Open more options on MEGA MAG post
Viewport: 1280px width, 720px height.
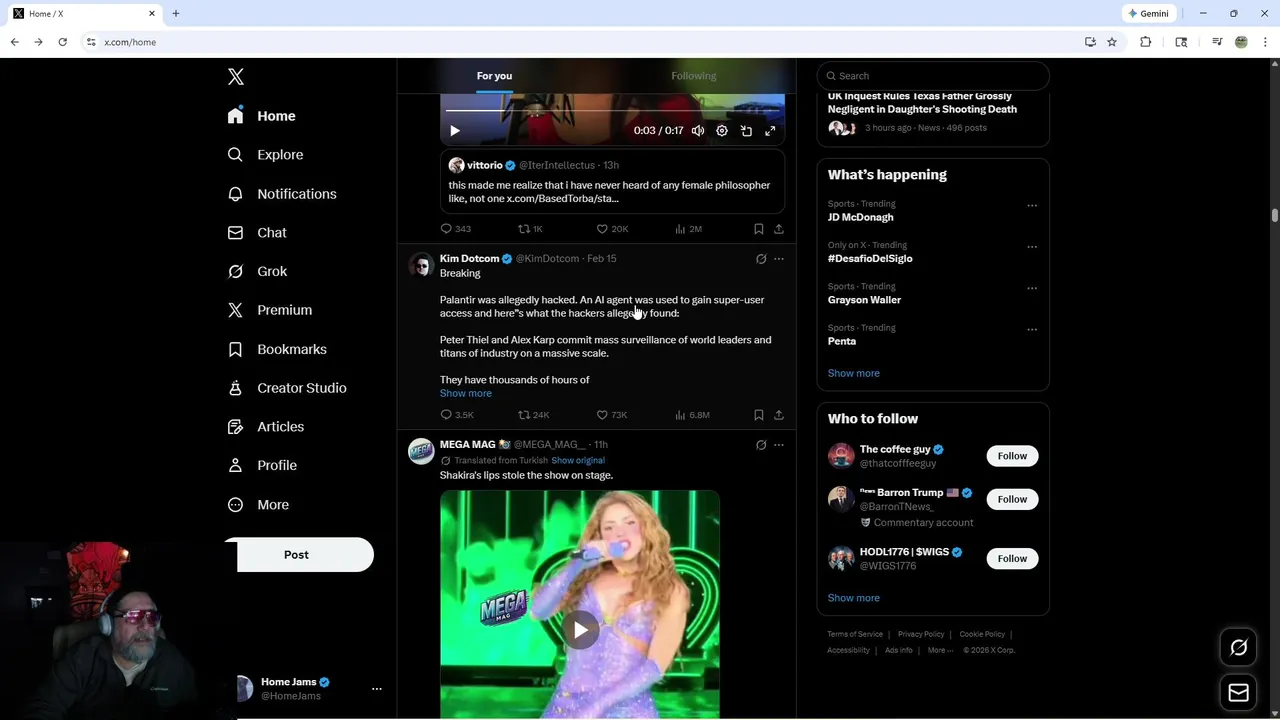pos(779,445)
